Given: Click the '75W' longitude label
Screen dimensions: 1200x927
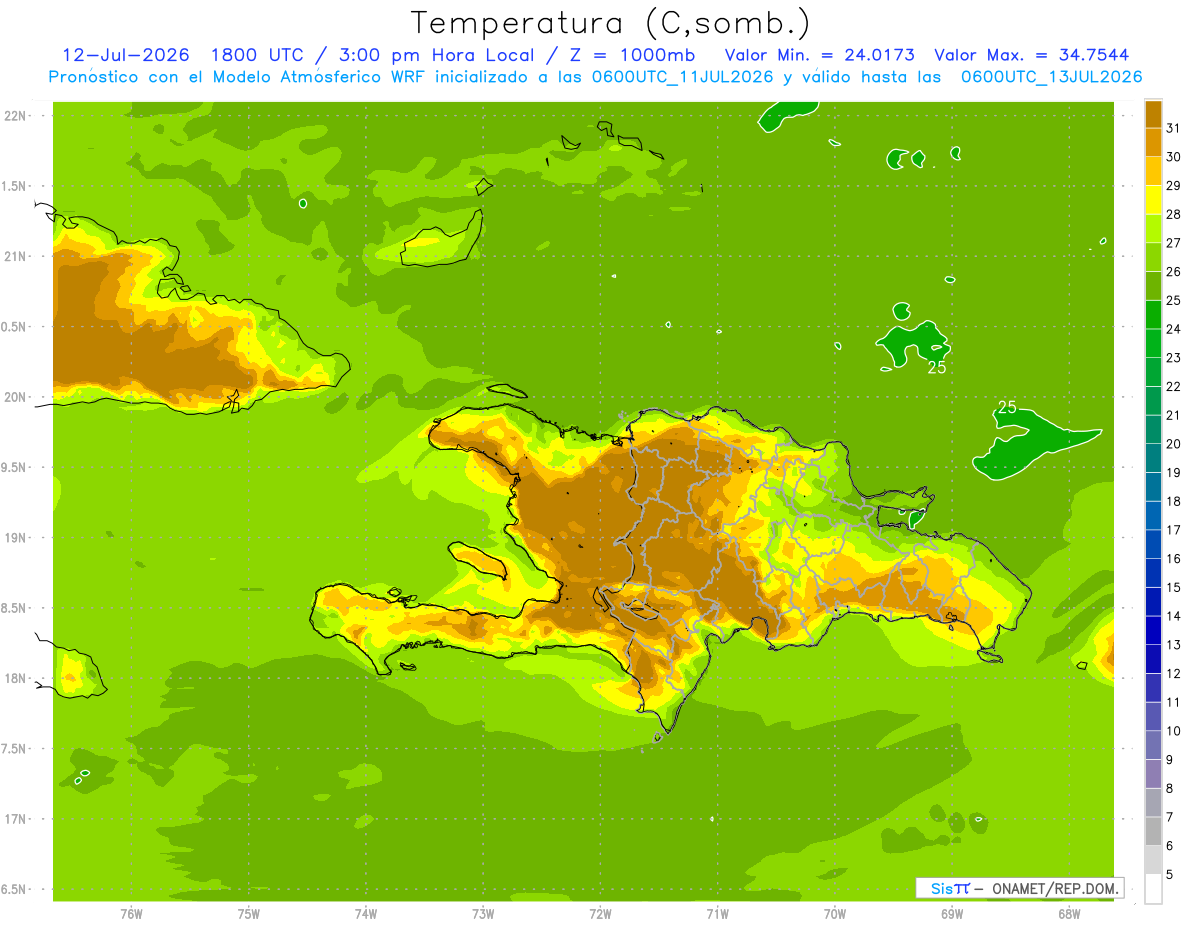Looking at the screenshot, I should click(x=248, y=914).
